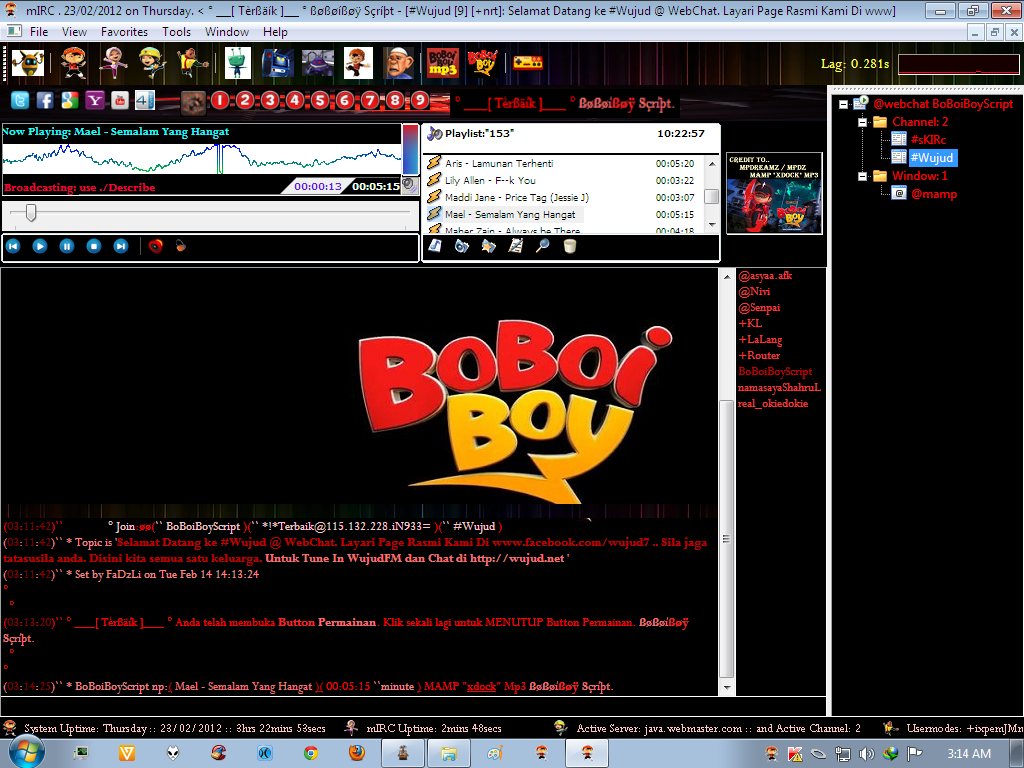Image resolution: width=1024 pixels, height=768 pixels.
Task: Pause the currently playing song
Action: pos(67,246)
